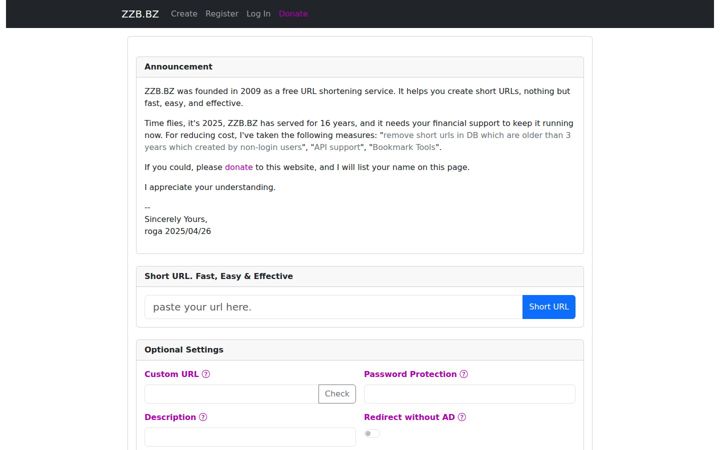
Task: Click the Description label text
Action: click(x=170, y=417)
